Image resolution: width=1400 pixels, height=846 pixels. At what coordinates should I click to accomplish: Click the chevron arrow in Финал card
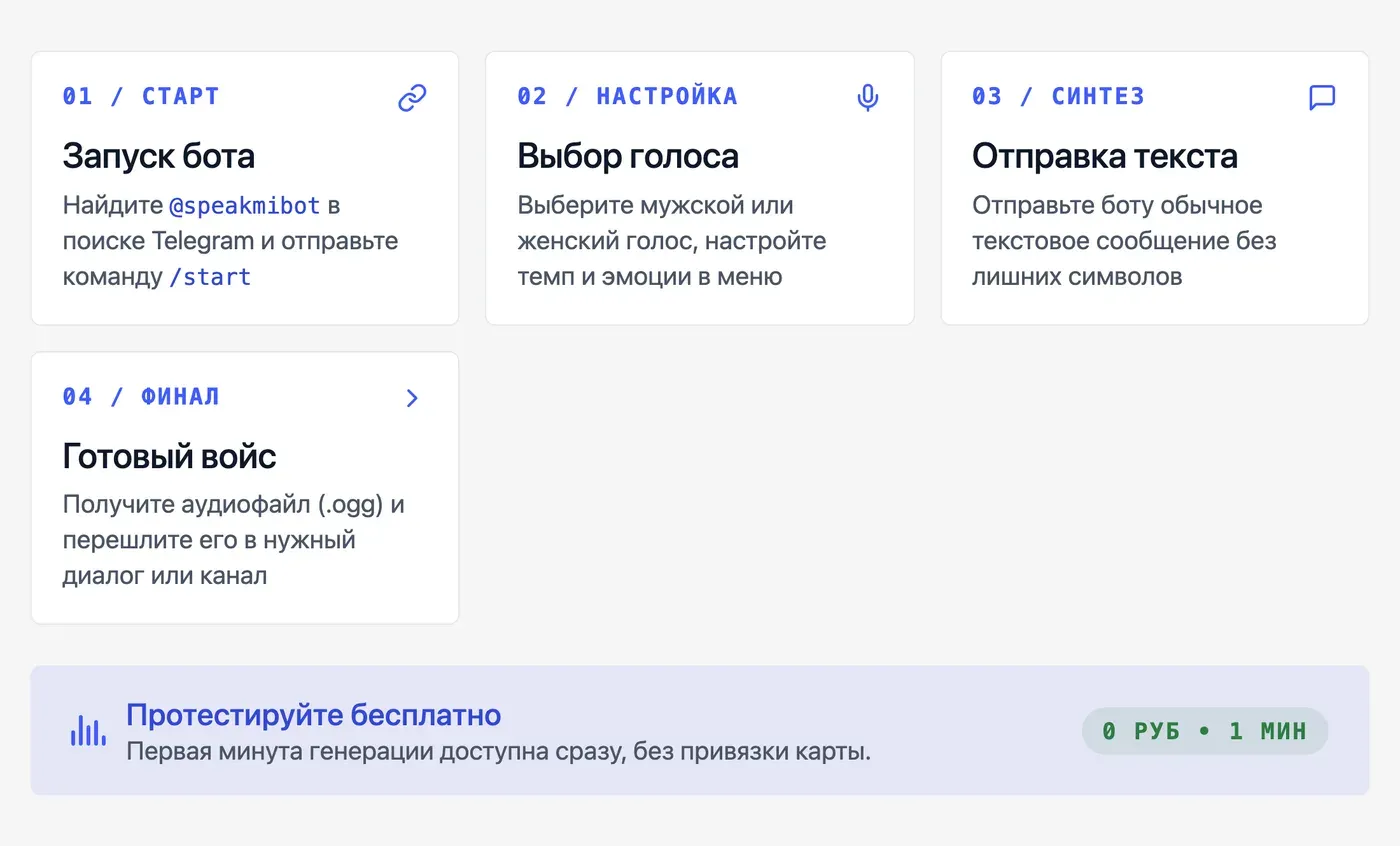point(412,398)
